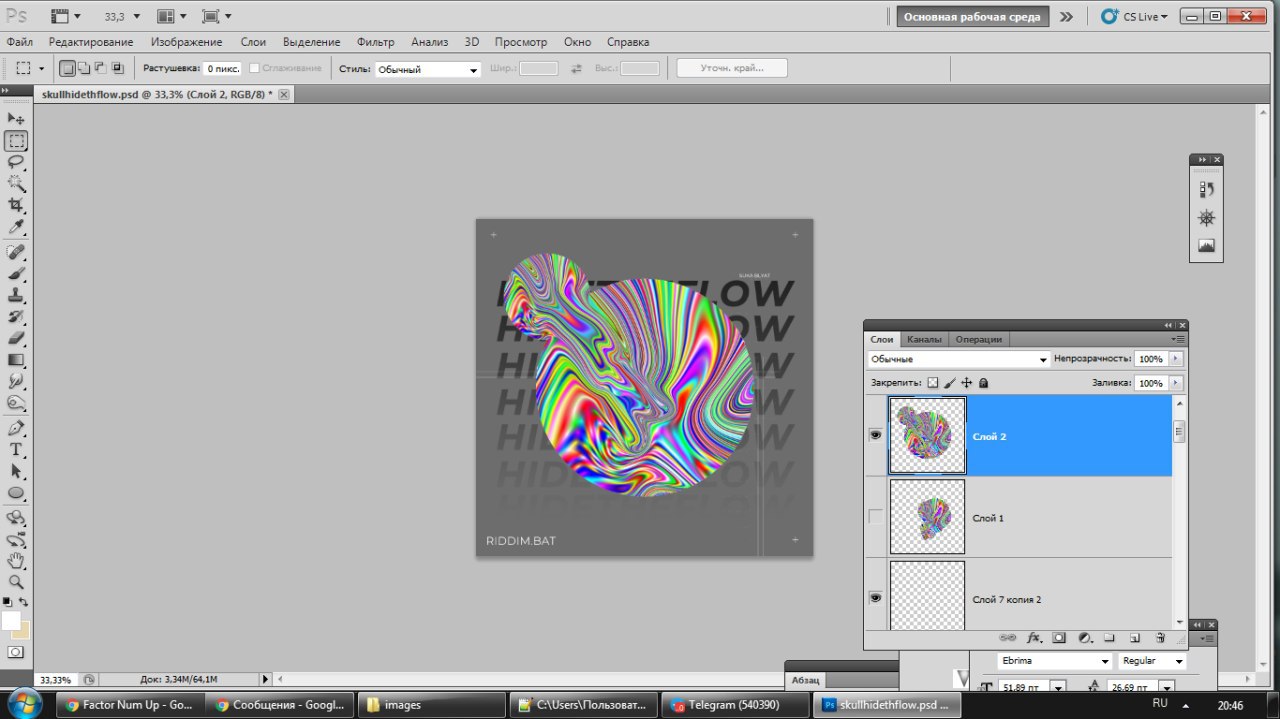Click the 'Основная рабочая среда' workspace button
The image size is (1280, 719).
click(x=972, y=16)
